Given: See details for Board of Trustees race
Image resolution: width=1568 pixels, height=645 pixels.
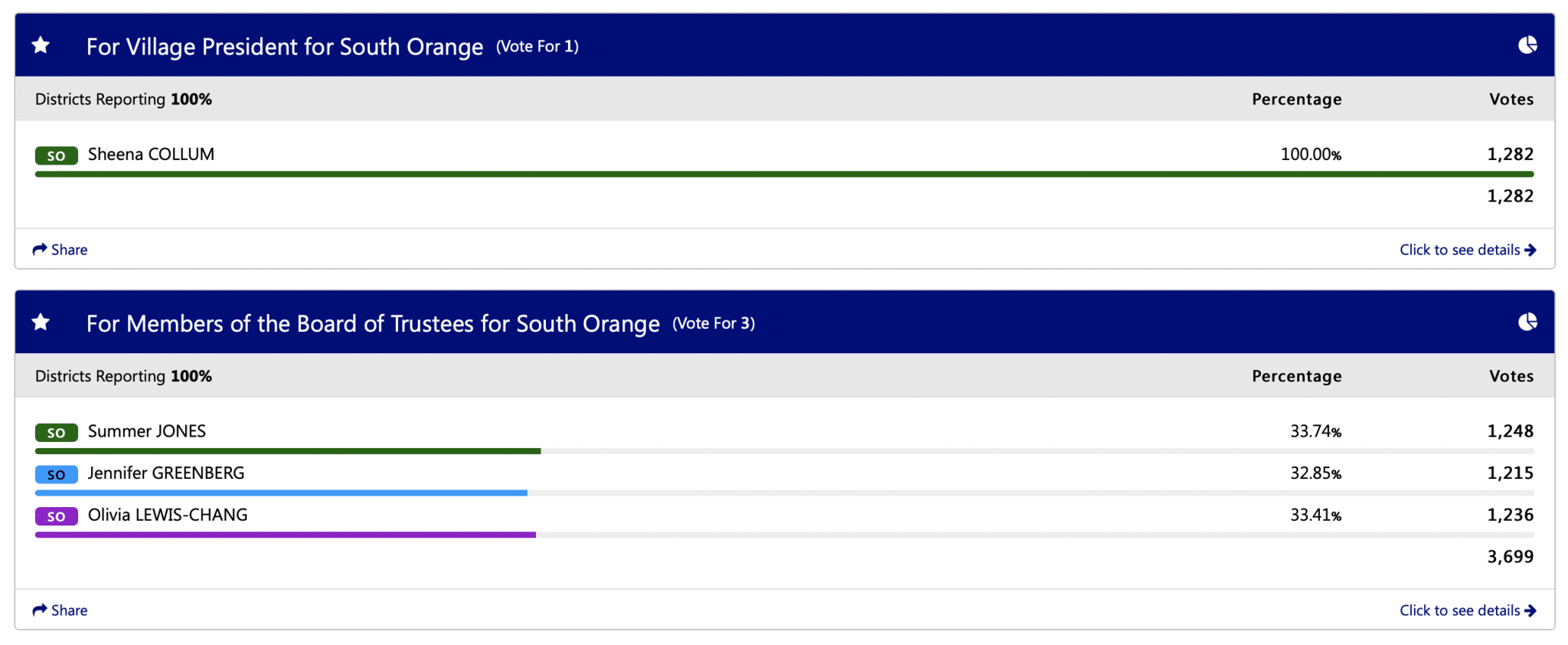Looking at the screenshot, I should coord(1468,611).
